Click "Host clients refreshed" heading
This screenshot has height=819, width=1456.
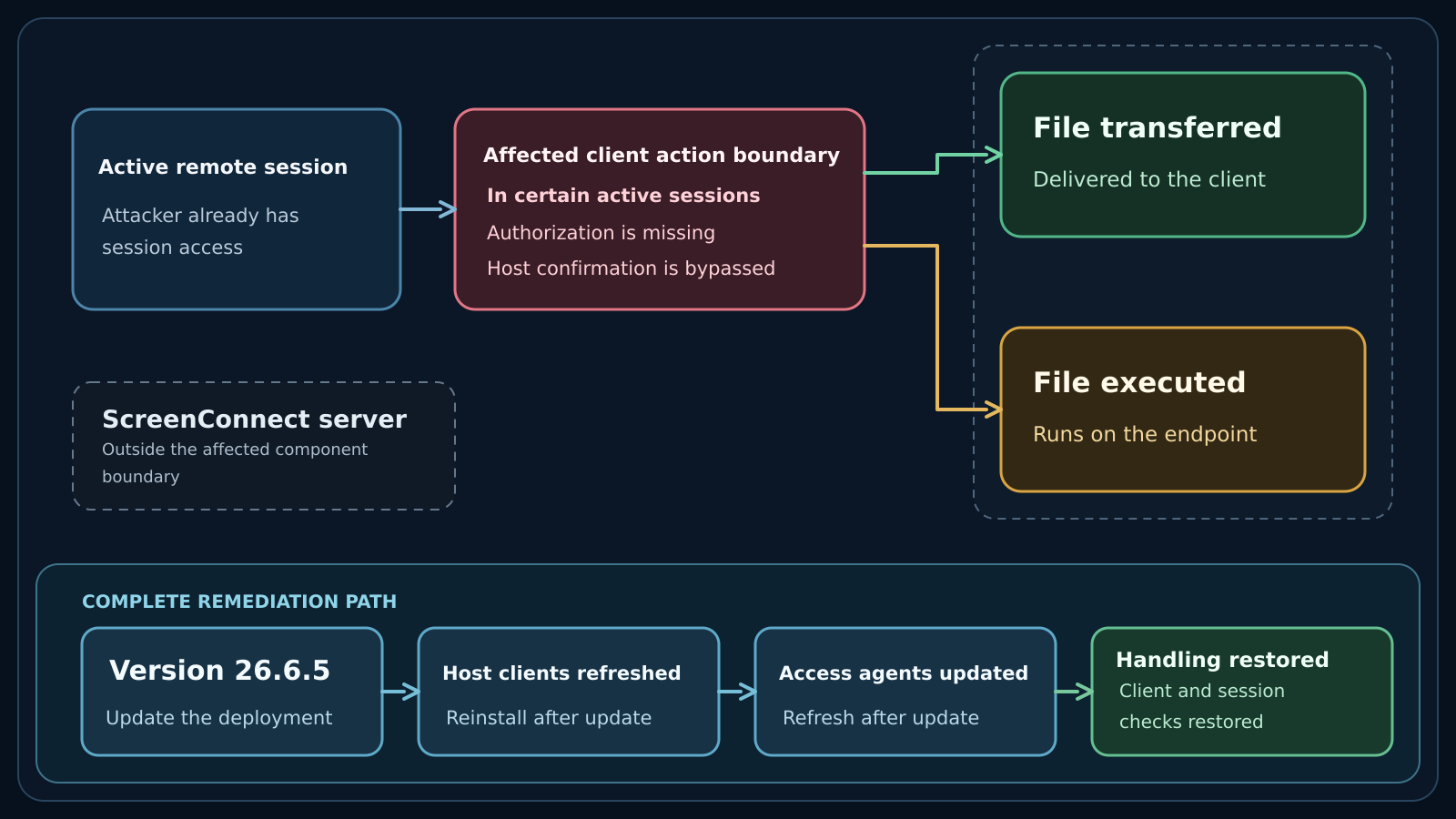click(x=561, y=673)
